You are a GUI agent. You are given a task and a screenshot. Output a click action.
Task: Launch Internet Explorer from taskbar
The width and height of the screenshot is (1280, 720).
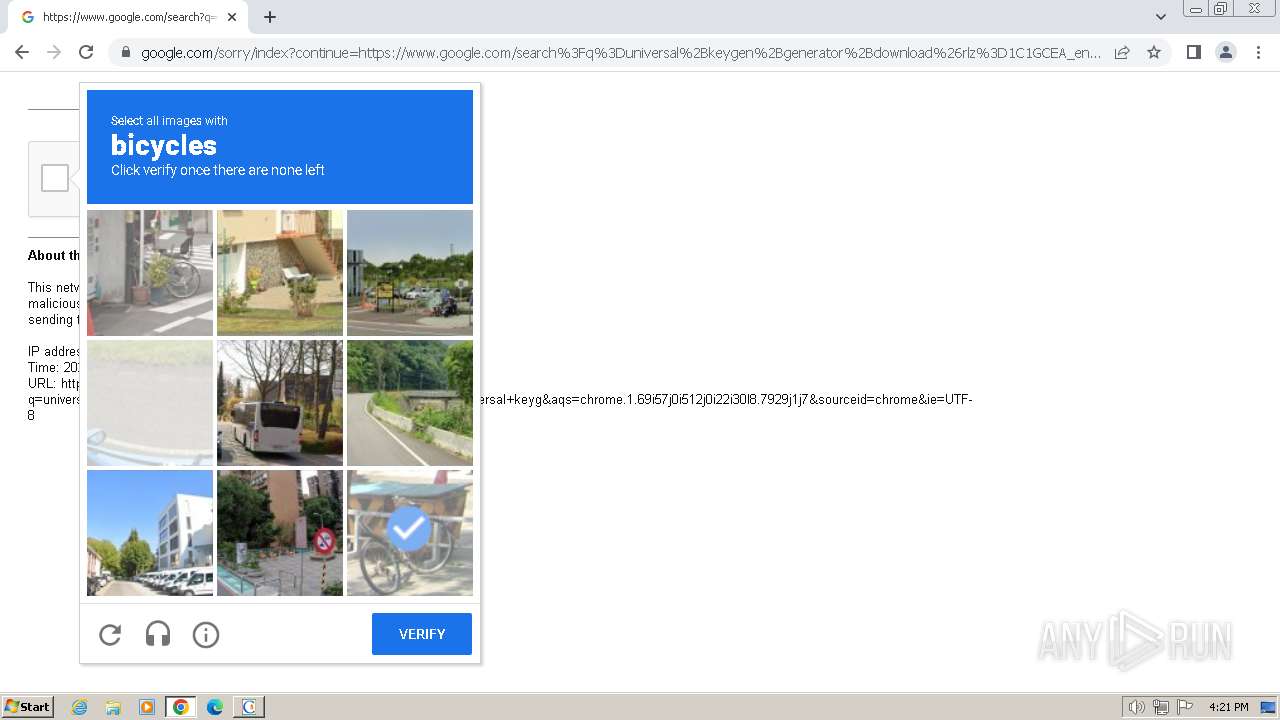79,707
